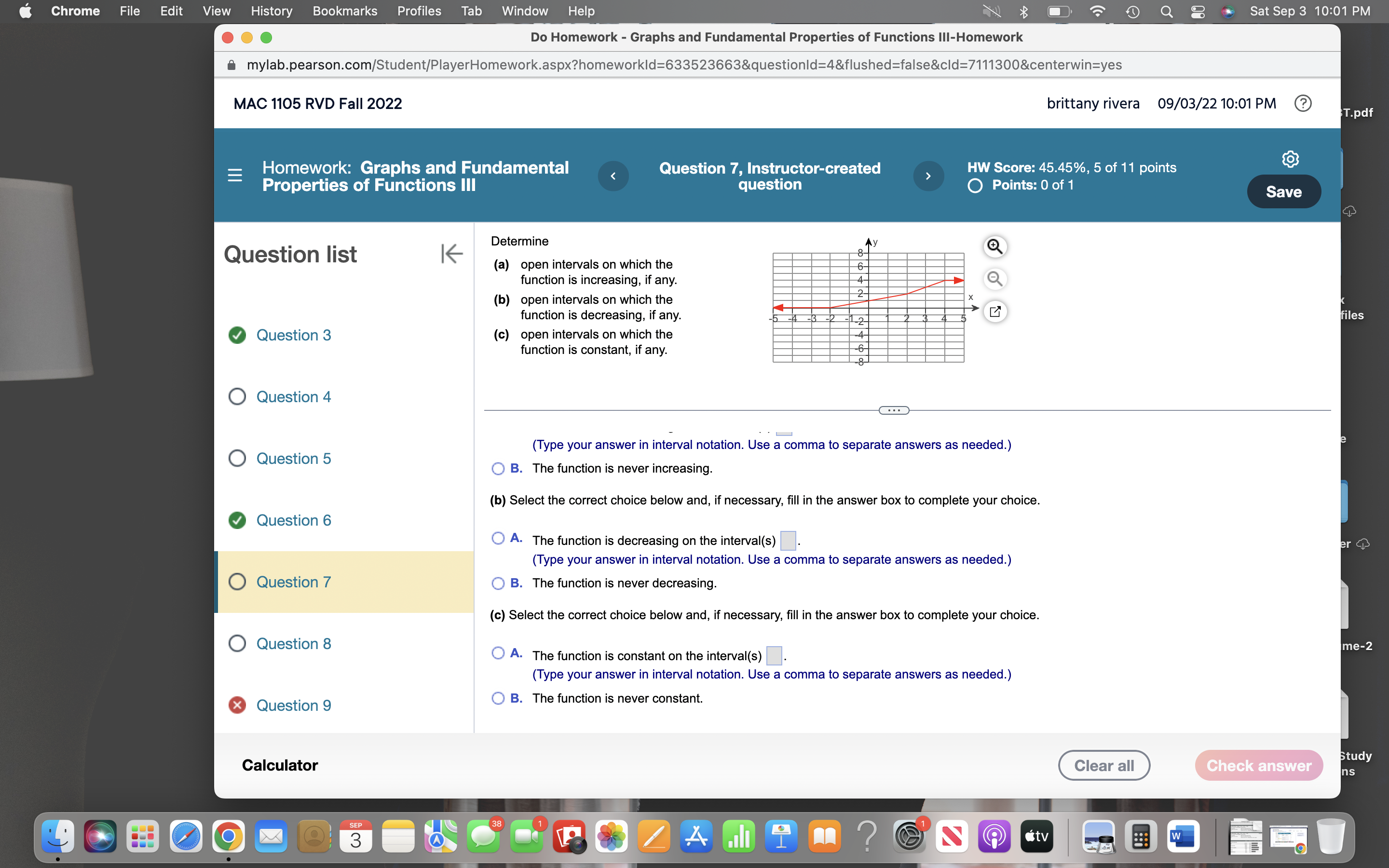The width and height of the screenshot is (1389, 868).
Task: Open Calculator app in the Dock
Action: tap(1140, 837)
